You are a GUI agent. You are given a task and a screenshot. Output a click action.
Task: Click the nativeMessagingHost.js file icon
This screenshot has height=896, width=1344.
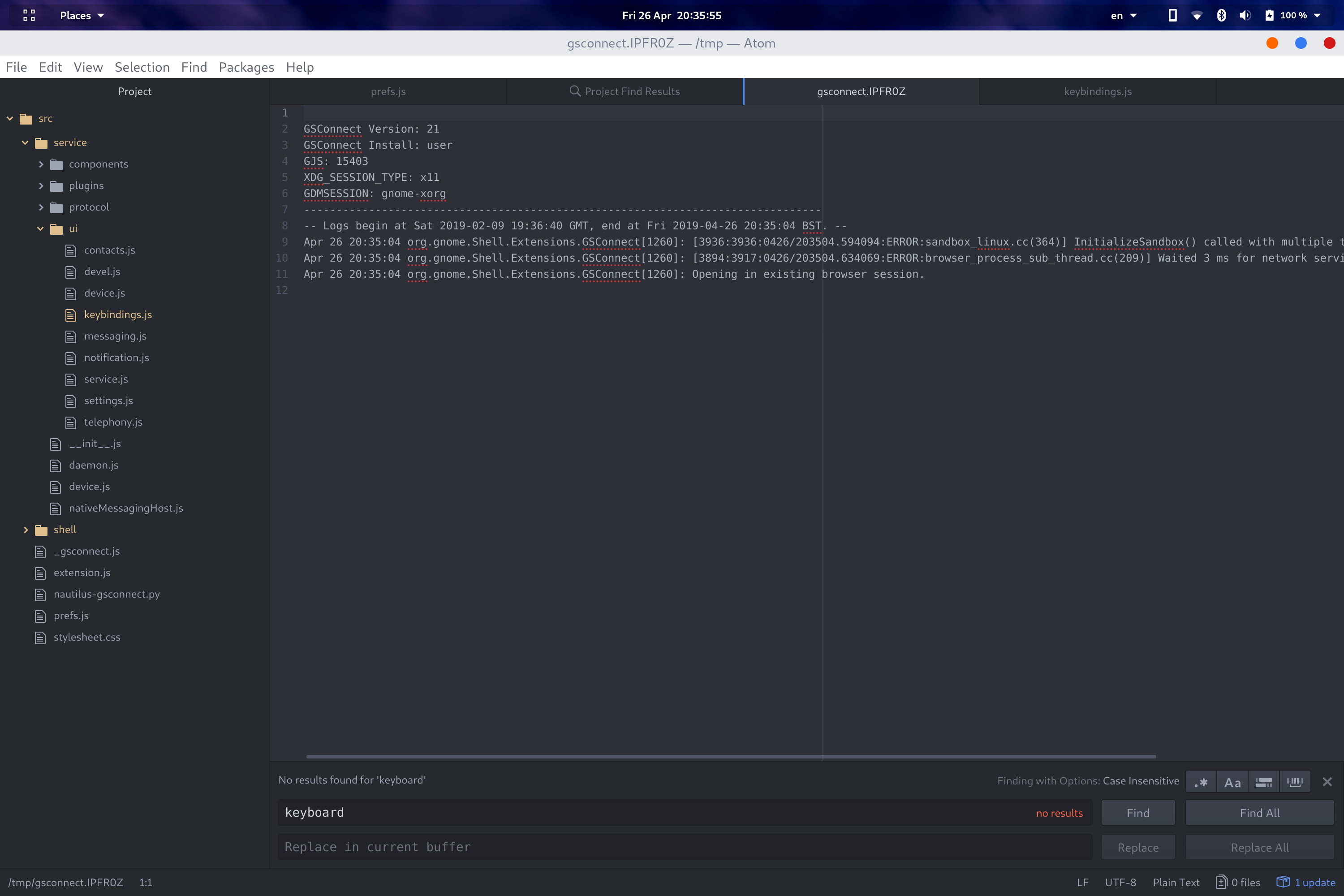[56, 508]
